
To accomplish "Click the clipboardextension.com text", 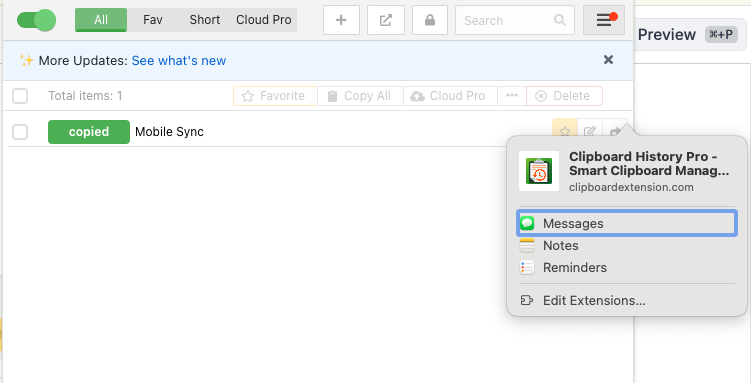I will (x=631, y=187).
